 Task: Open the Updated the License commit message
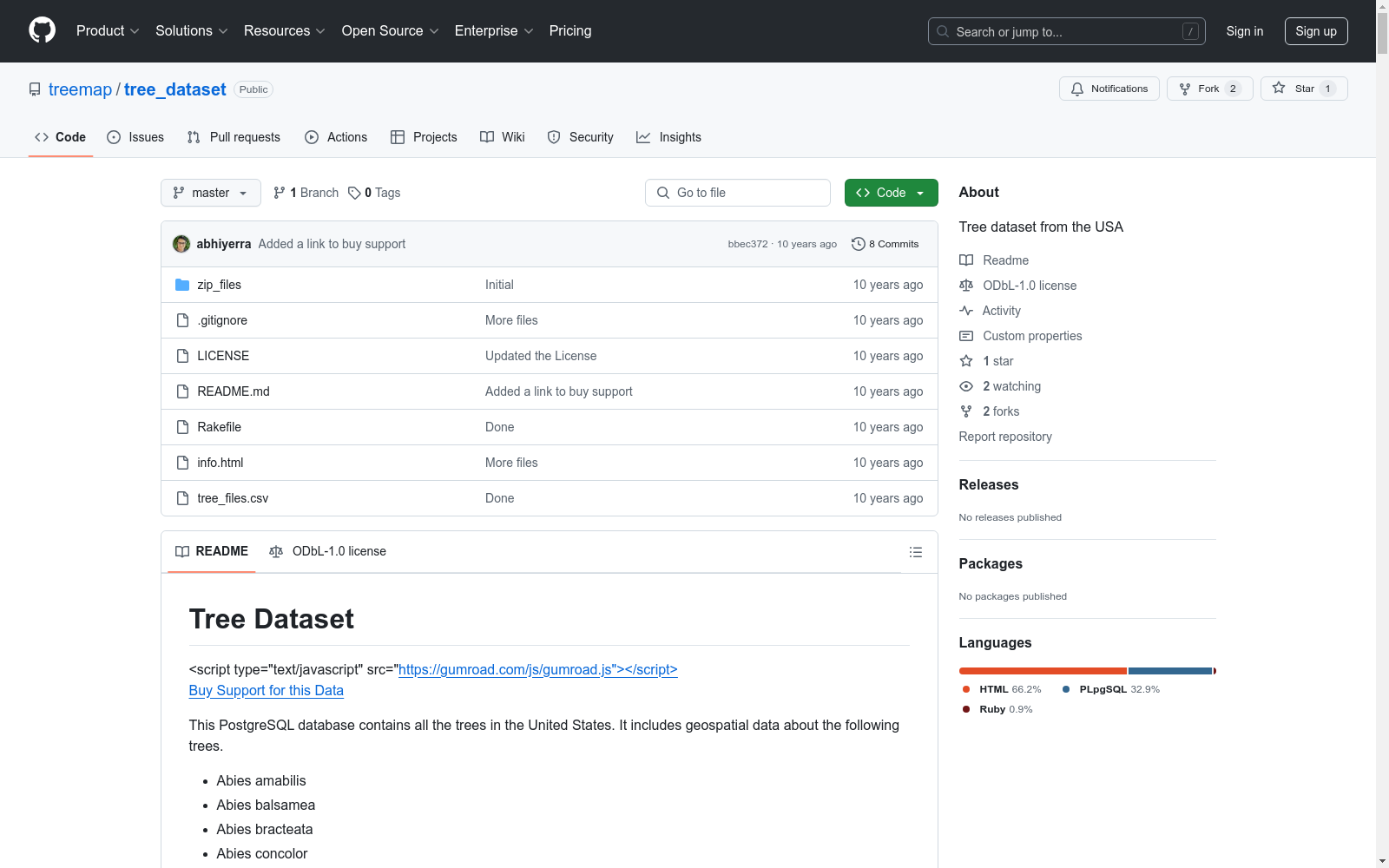[x=541, y=356]
